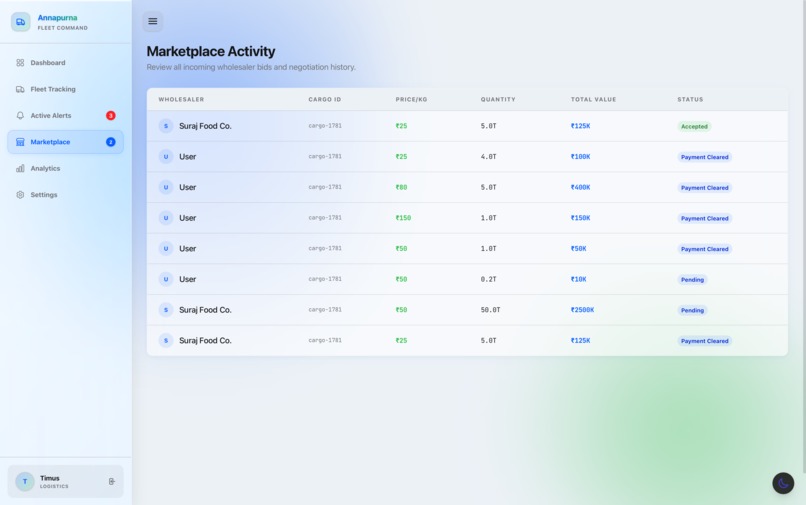Click the QUANTITY column header
The width and height of the screenshot is (806, 505).
pyautogui.click(x=498, y=99)
